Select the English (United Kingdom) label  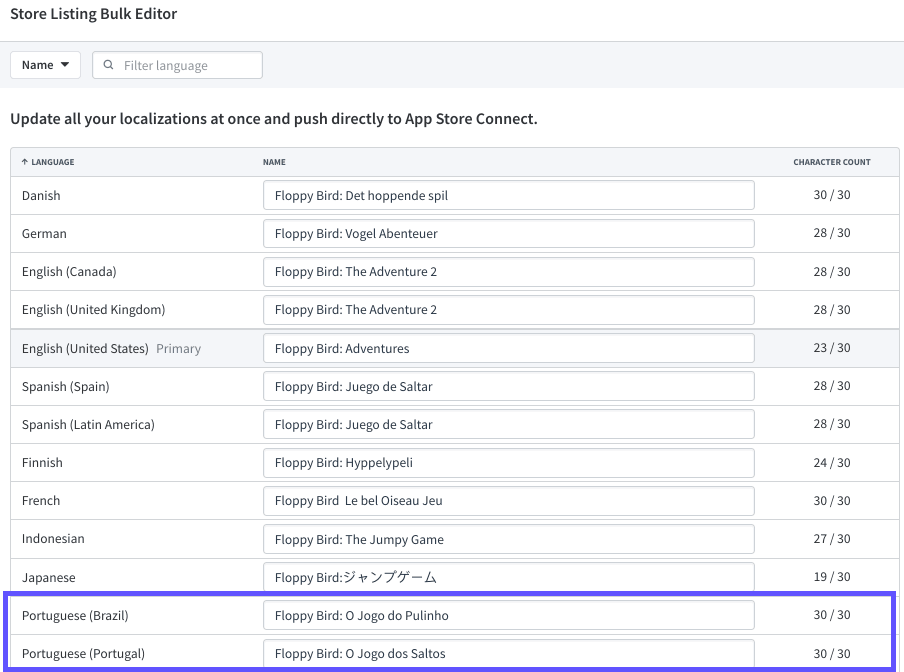[93, 309]
